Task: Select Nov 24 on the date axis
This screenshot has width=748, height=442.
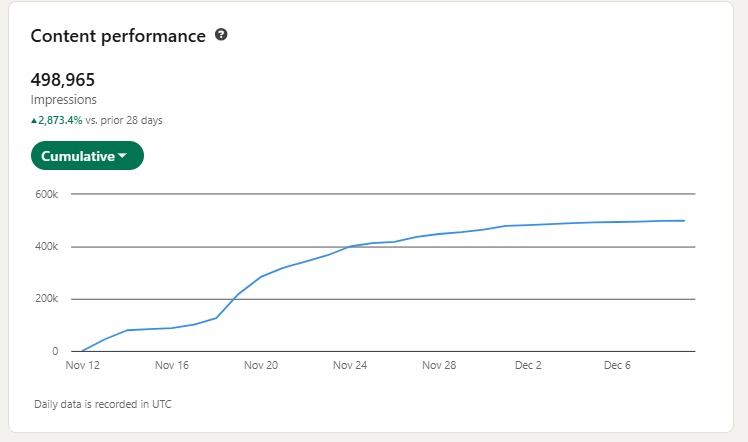Action: (x=350, y=366)
